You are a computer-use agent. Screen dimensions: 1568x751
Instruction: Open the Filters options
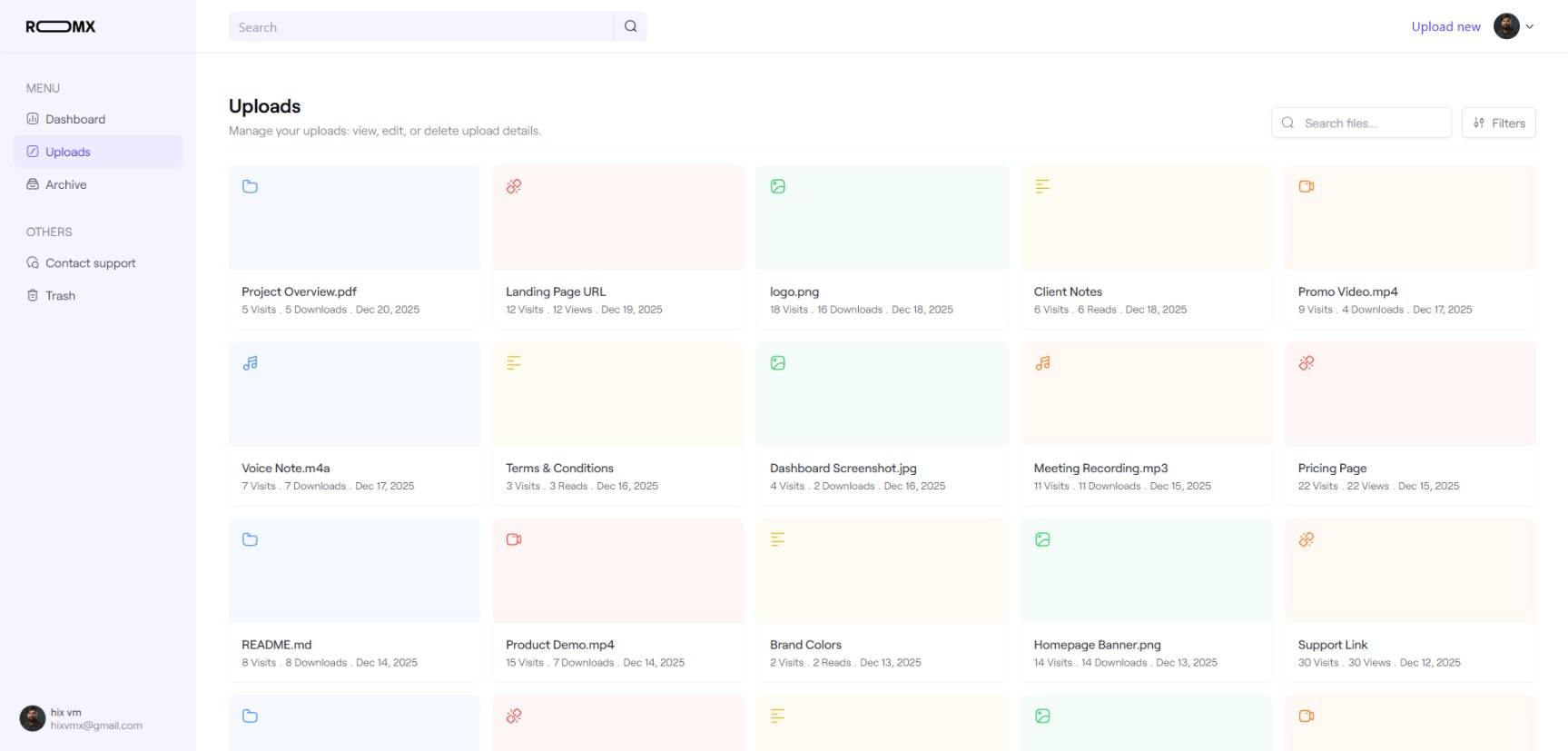pos(1498,124)
